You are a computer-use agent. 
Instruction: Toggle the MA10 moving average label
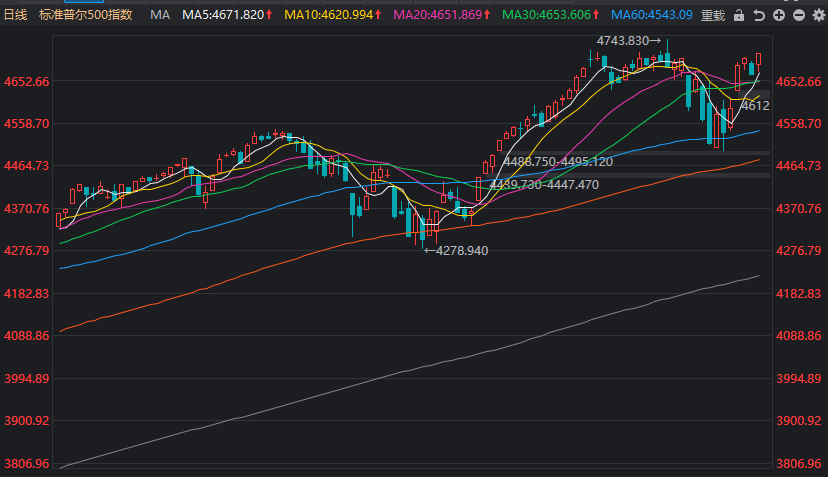(333, 16)
